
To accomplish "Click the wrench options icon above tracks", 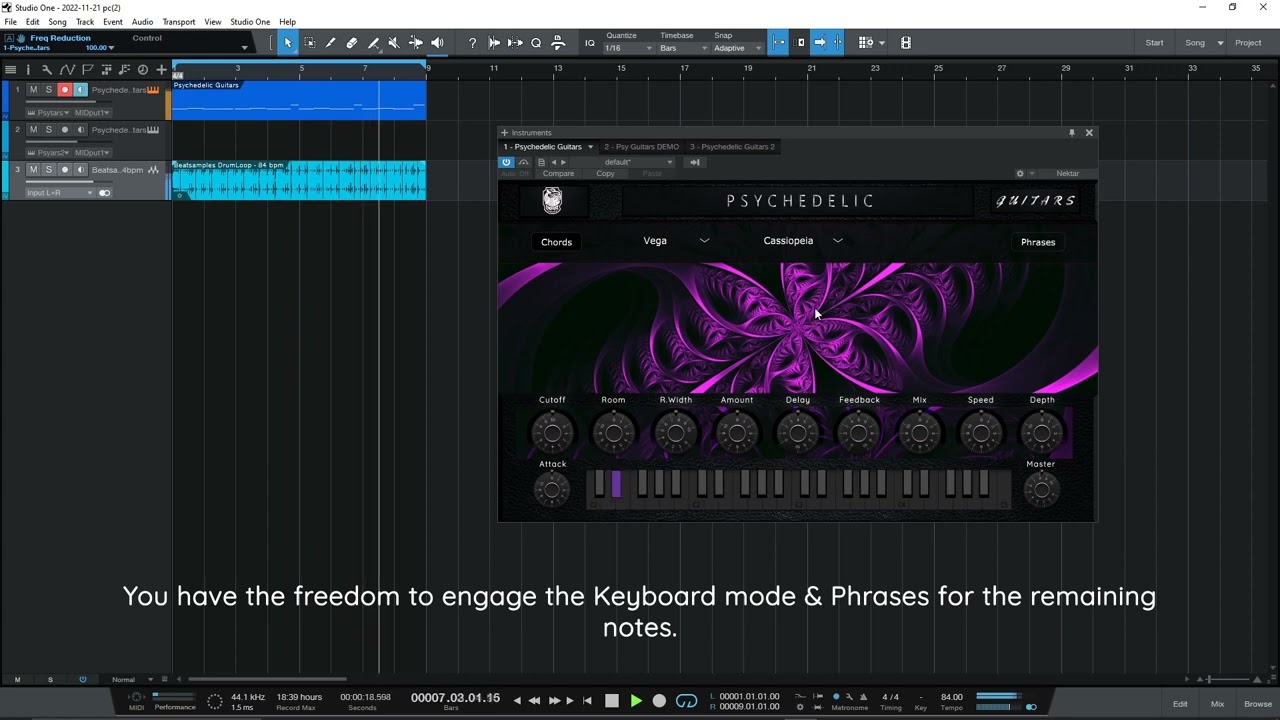I will (47, 70).
